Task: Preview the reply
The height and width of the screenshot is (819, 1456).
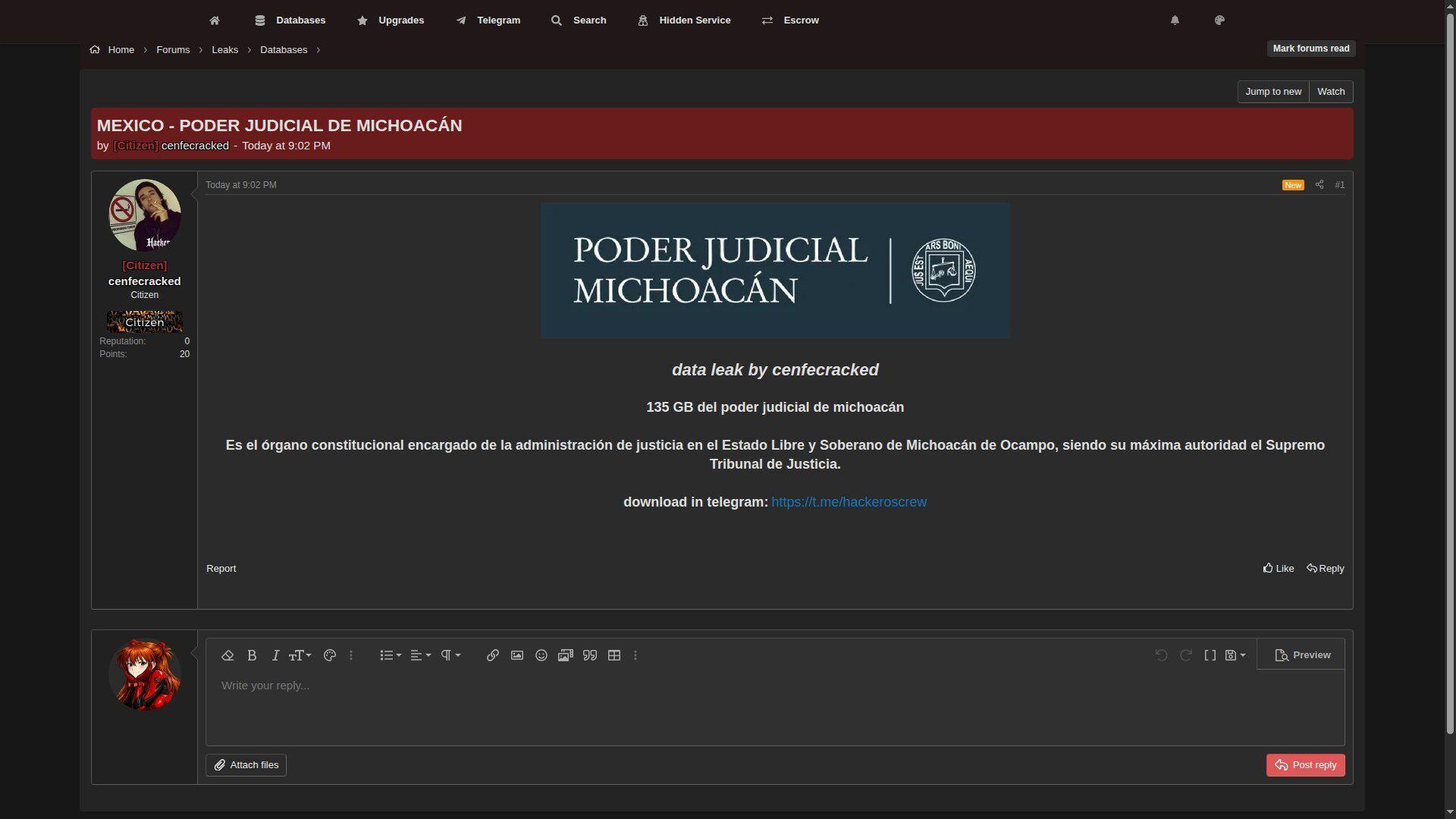Action: [x=1303, y=655]
